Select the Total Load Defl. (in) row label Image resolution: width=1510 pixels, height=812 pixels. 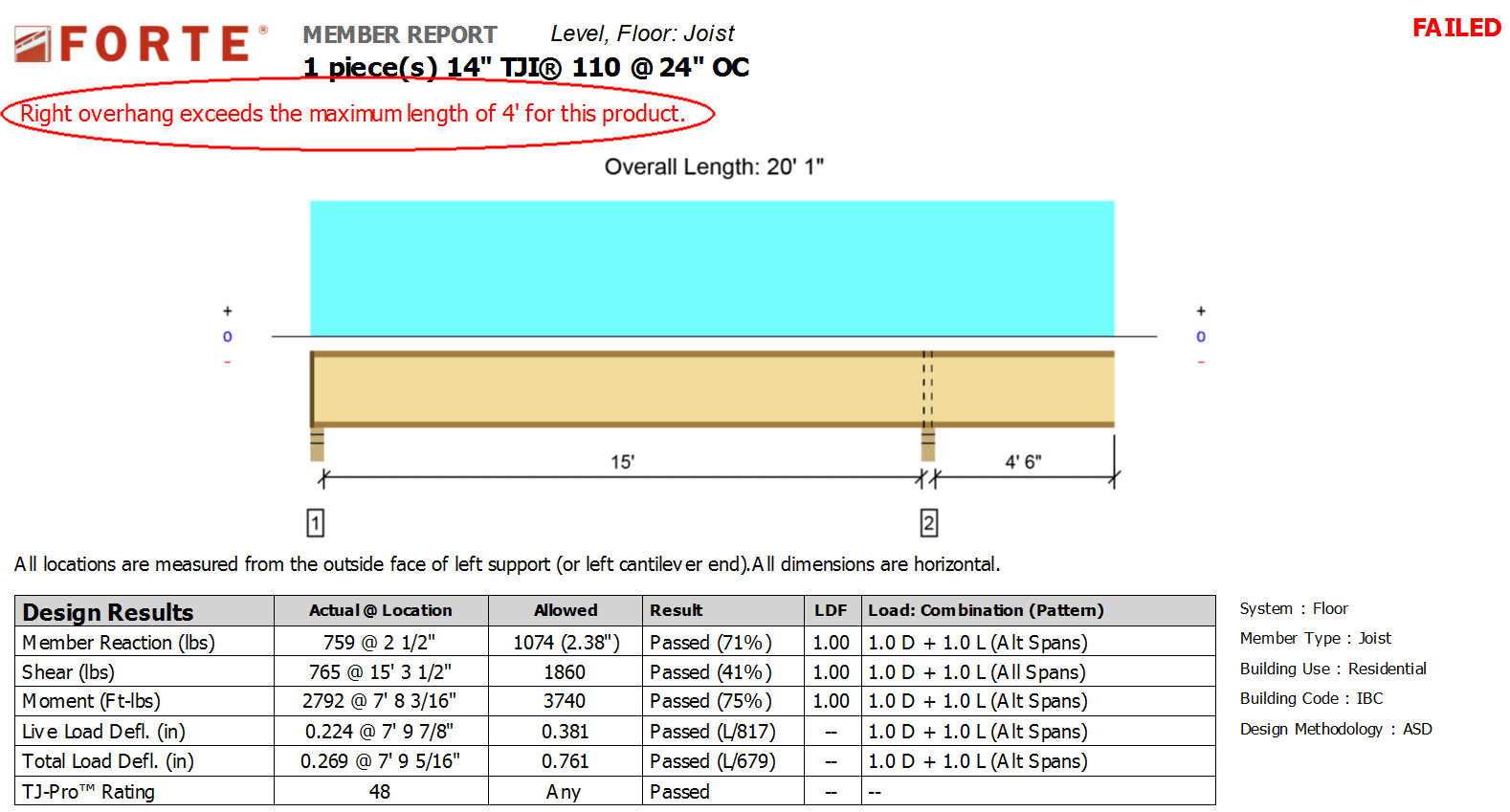(108, 761)
